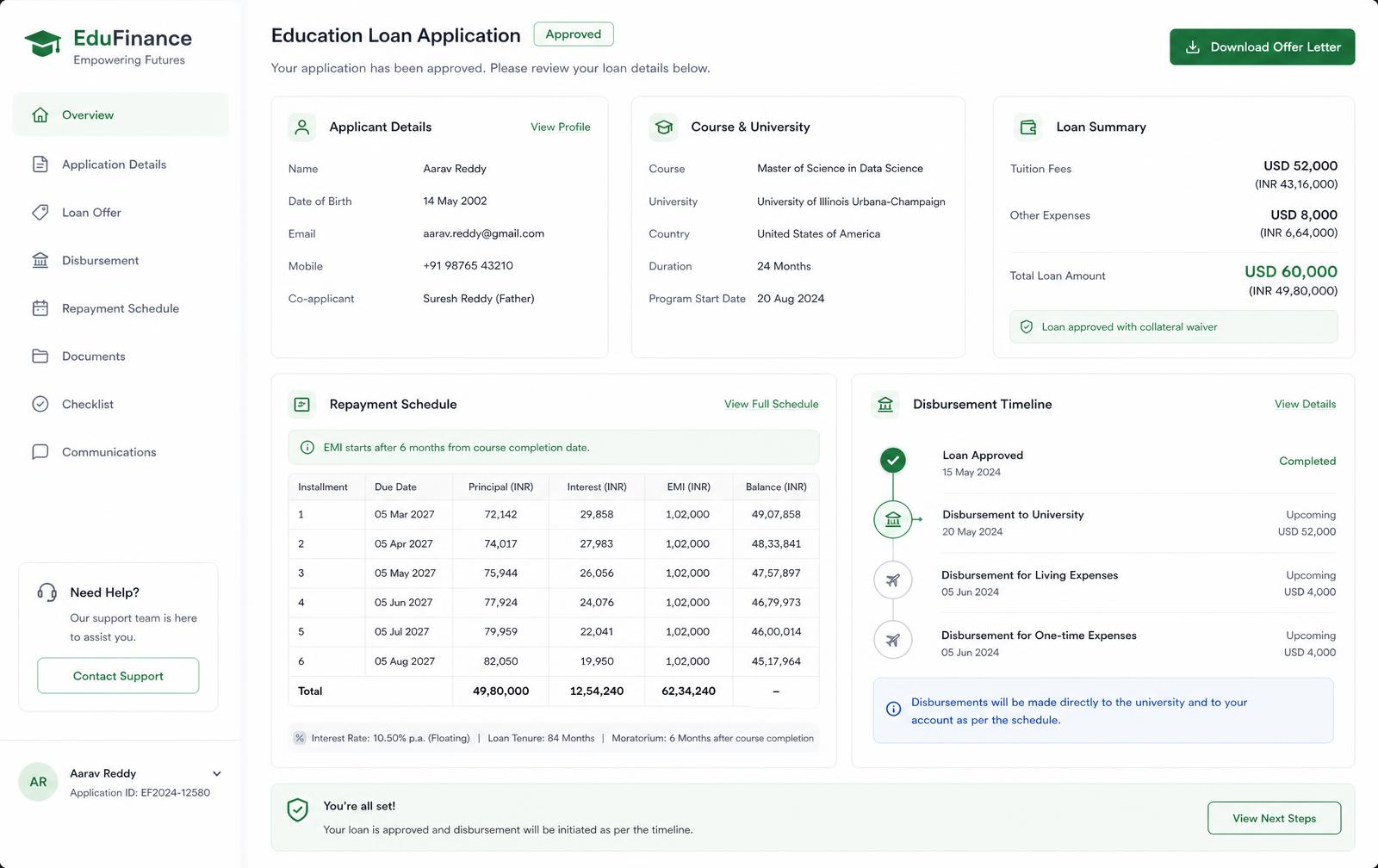Download the Offer Letter
1378x868 pixels.
point(1262,47)
